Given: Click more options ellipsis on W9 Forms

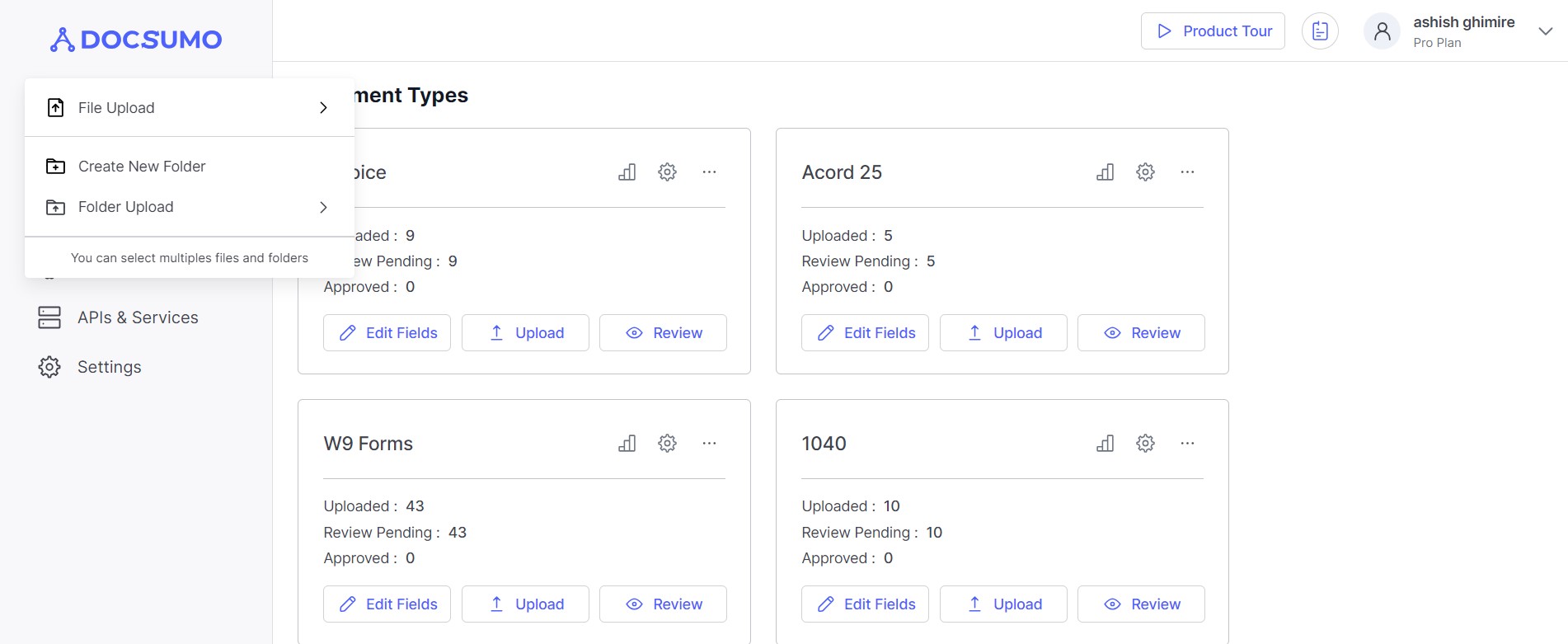Looking at the screenshot, I should tap(709, 444).
